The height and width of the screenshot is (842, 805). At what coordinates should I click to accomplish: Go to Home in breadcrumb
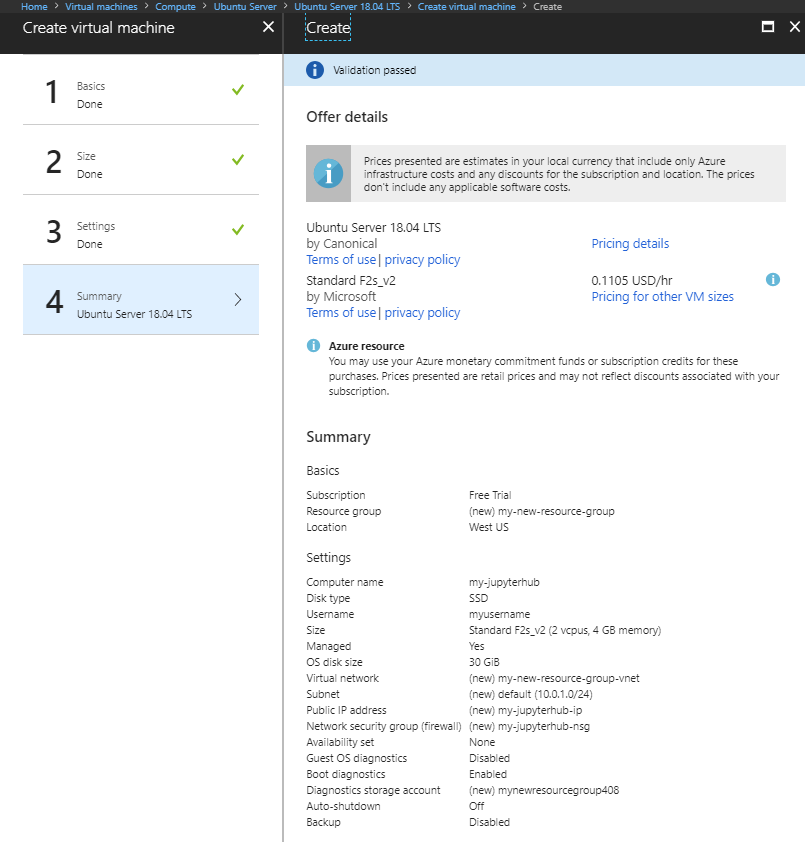pyautogui.click(x=34, y=7)
